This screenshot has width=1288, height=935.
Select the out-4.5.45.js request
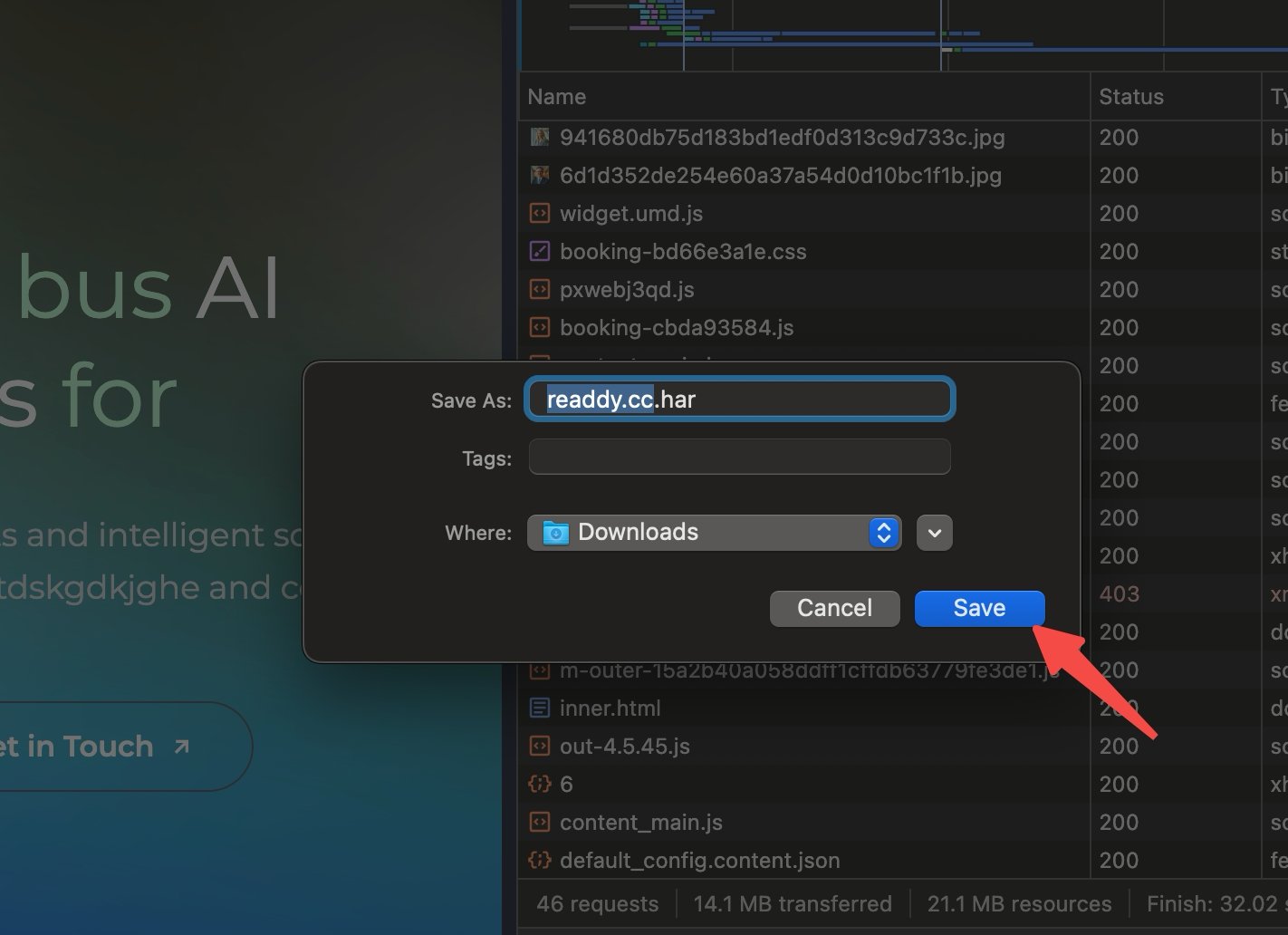click(624, 747)
